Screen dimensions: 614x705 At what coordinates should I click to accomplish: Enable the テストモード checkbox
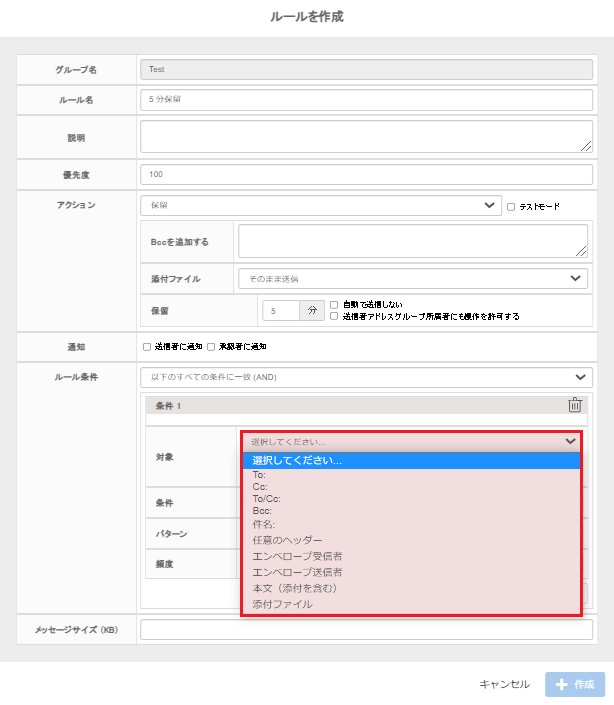(x=511, y=207)
